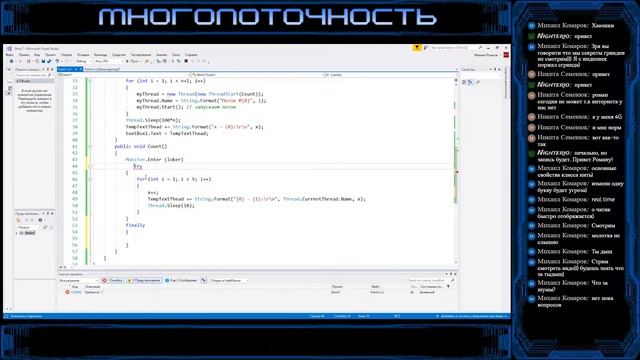640x360 pixels.
Task: Open the Правка menu
Action: click(x=24, y=55)
